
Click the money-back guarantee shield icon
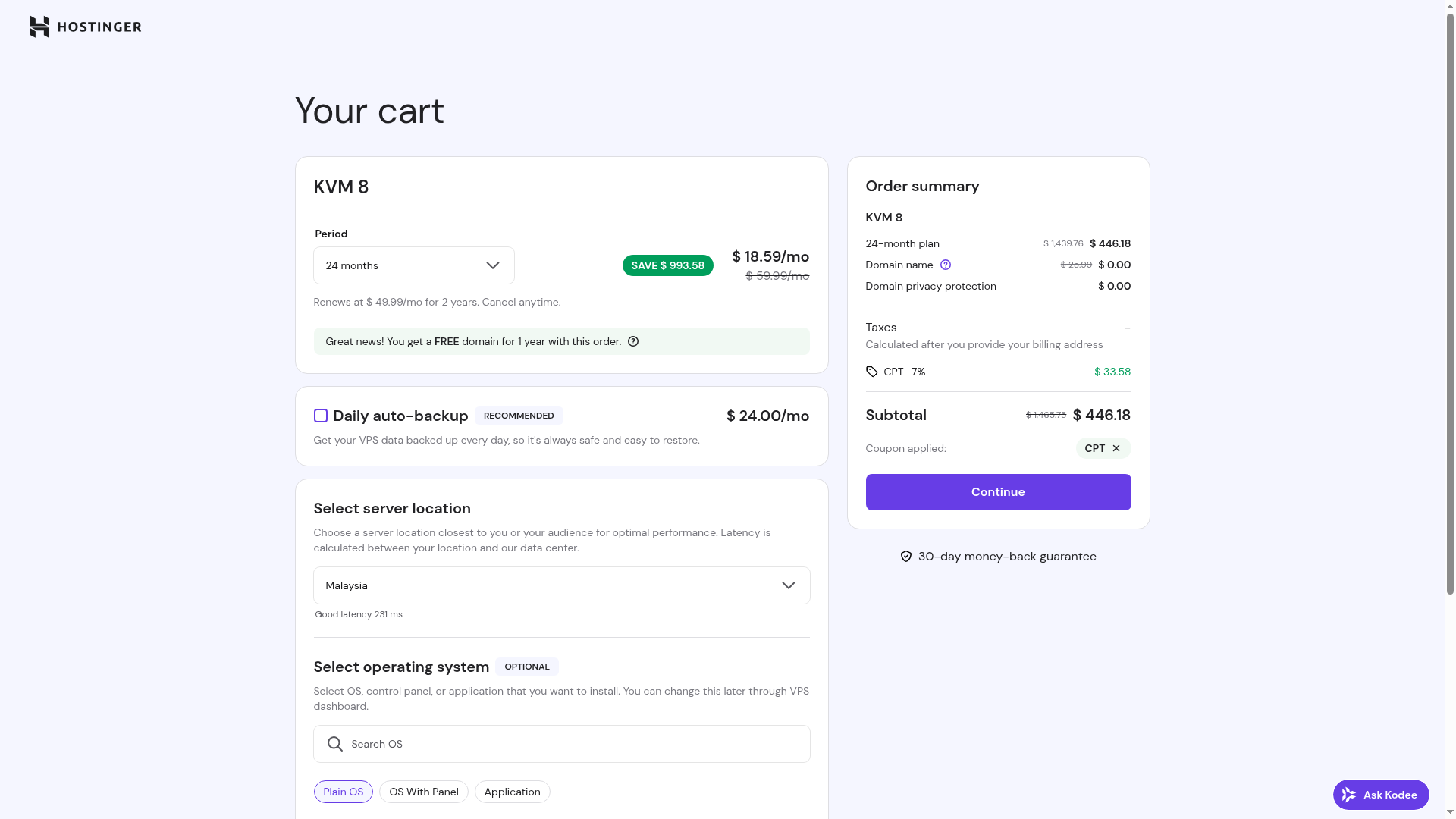coord(906,557)
